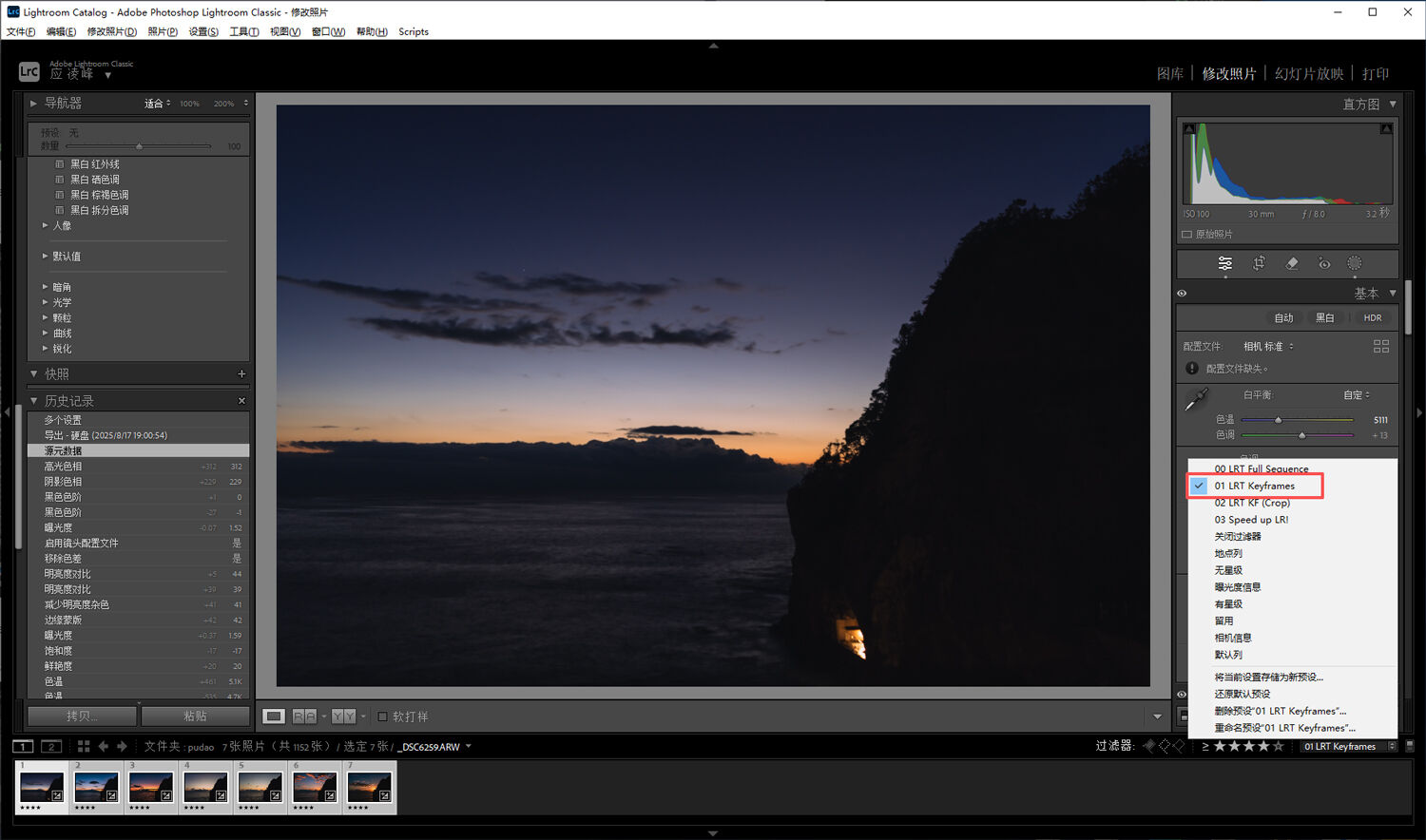This screenshot has height=840, width=1426.
Task: Open the masking tool circle icon
Action: (1355, 263)
